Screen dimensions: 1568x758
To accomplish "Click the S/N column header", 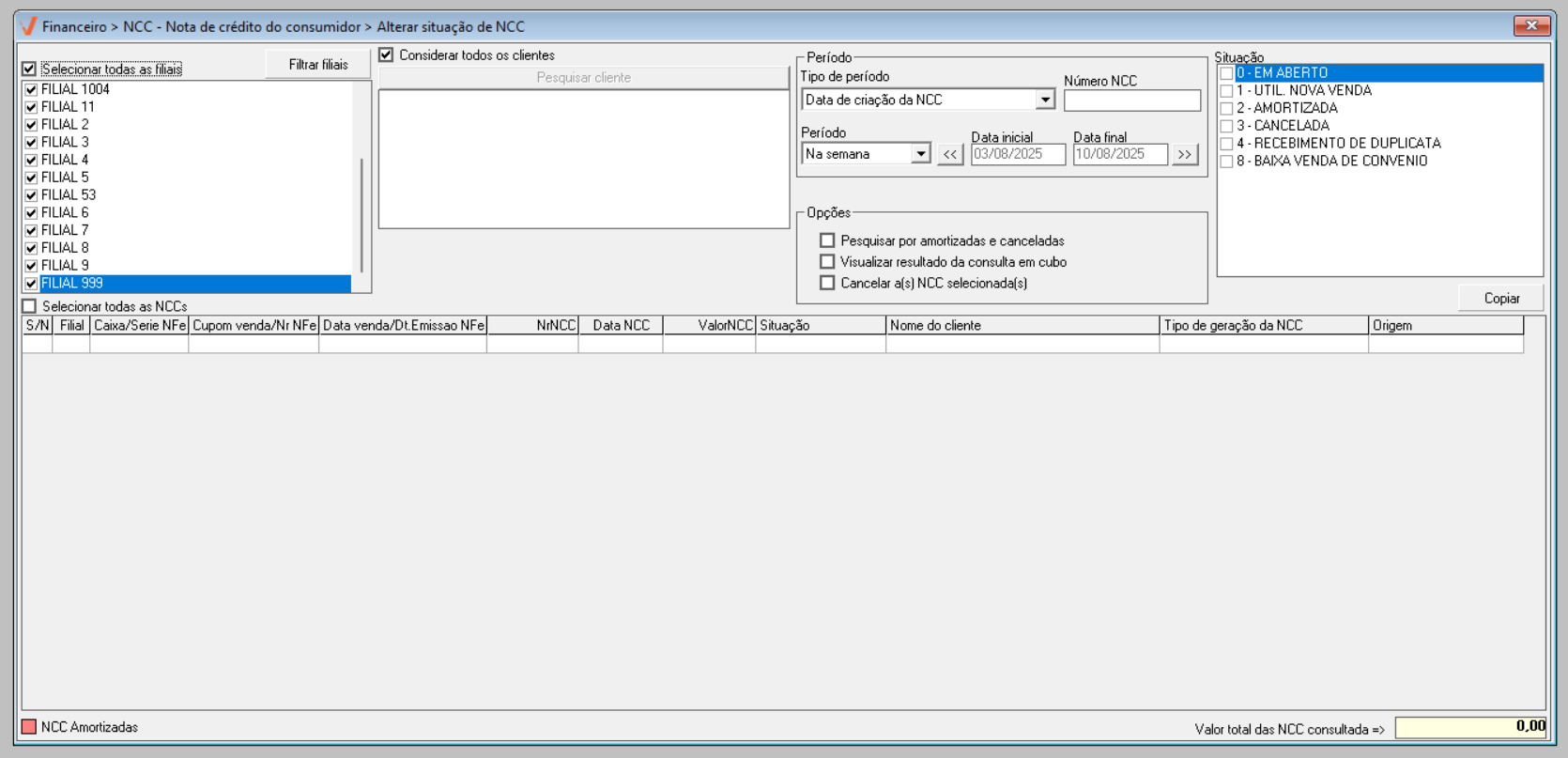I will pyautogui.click(x=38, y=325).
